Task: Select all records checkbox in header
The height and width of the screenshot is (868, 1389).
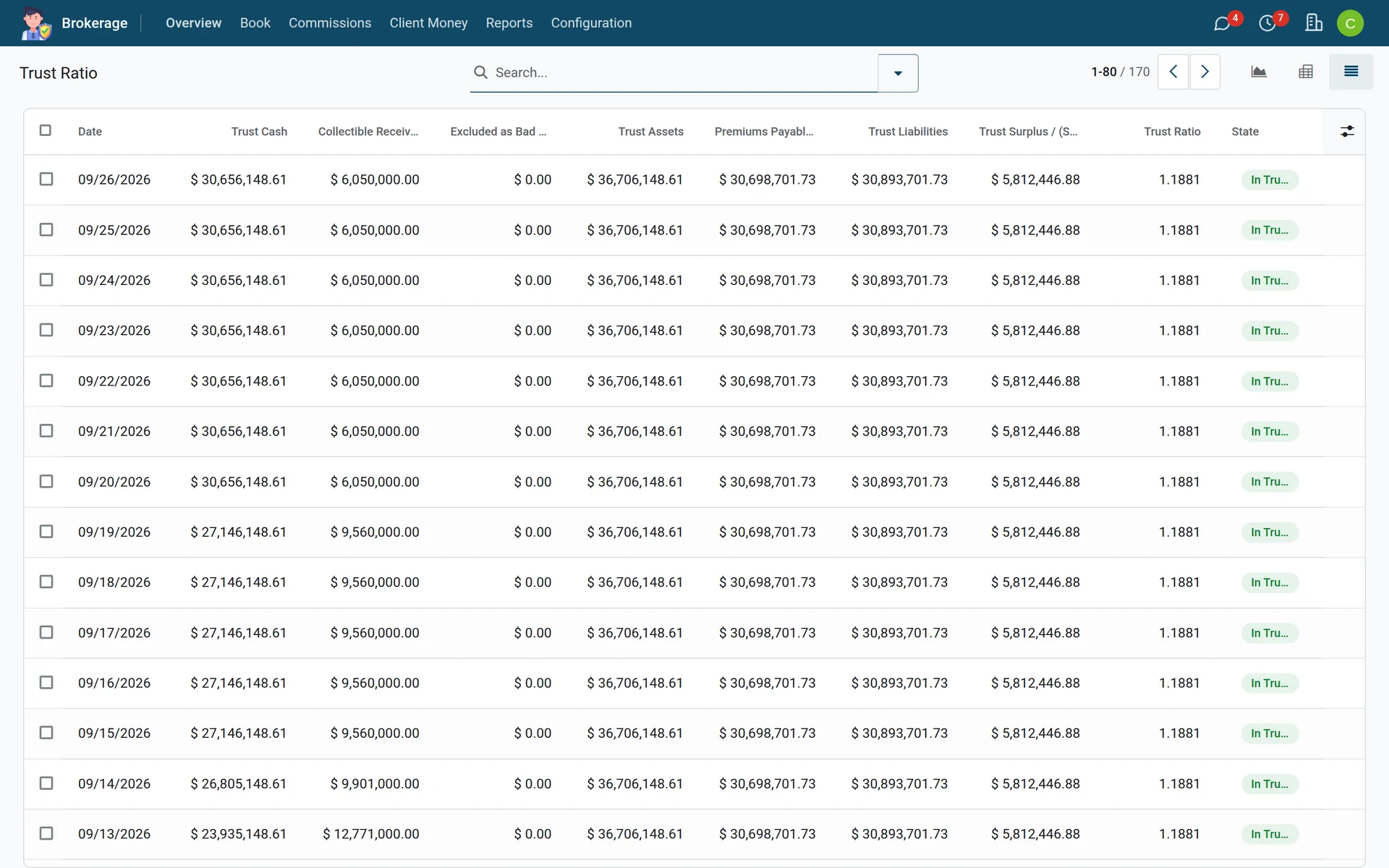Action: pyautogui.click(x=46, y=130)
